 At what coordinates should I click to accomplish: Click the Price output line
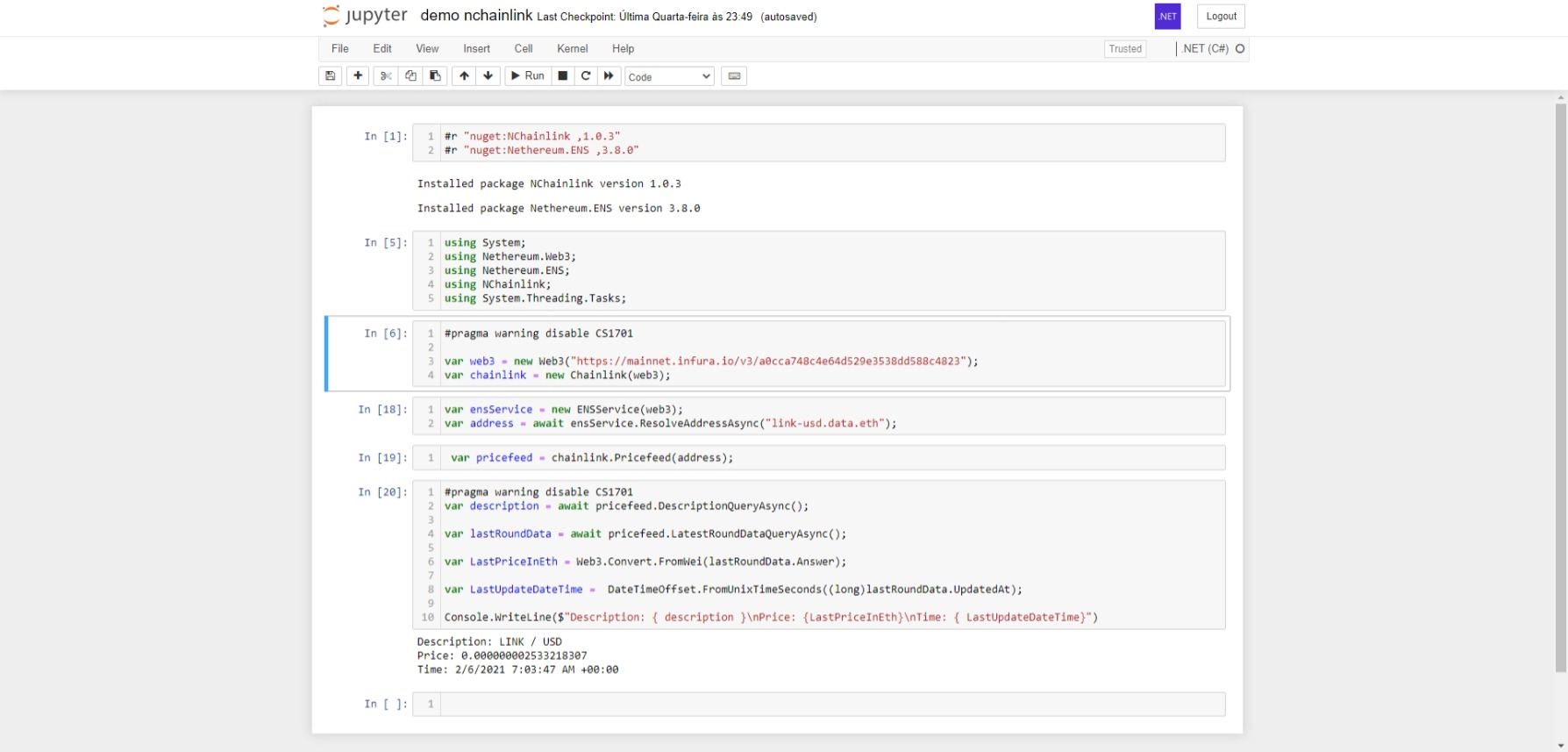[502, 656]
